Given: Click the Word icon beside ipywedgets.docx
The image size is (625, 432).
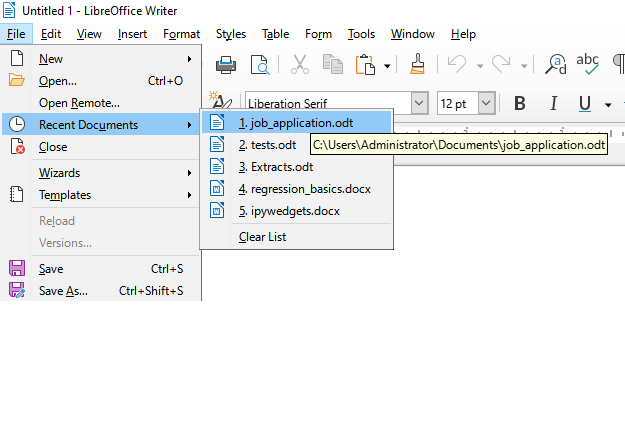Looking at the screenshot, I should [217, 210].
